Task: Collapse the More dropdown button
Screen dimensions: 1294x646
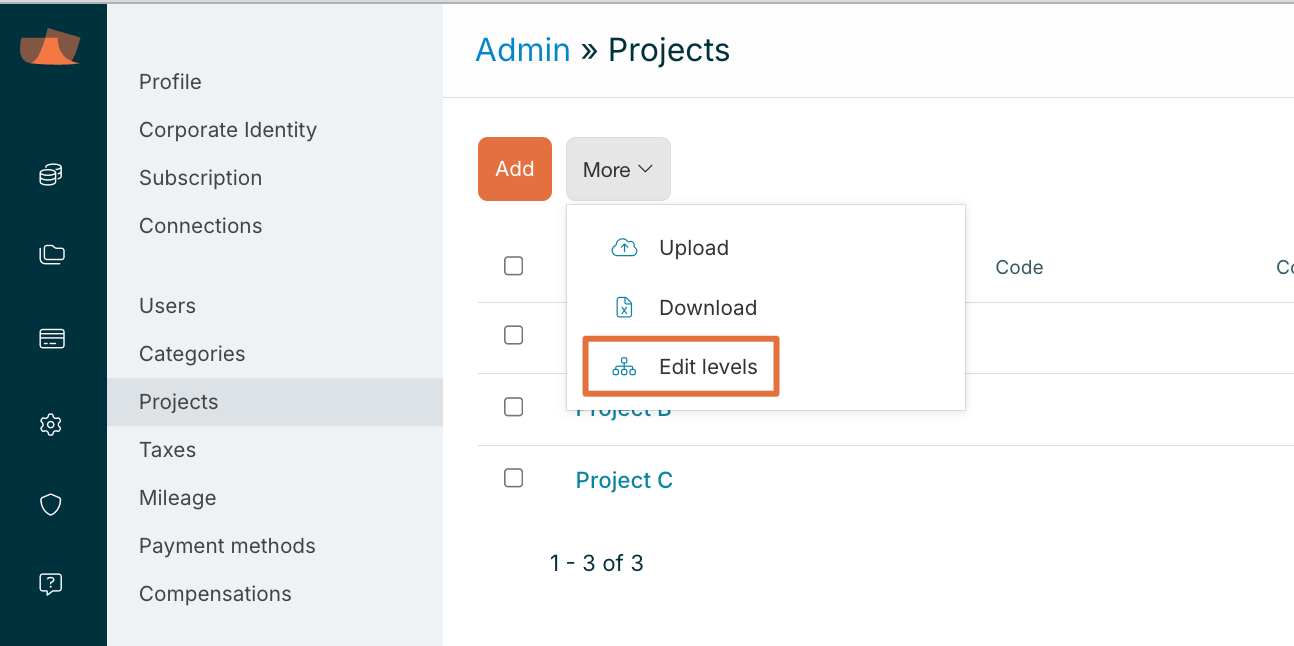Action: (x=618, y=170)
